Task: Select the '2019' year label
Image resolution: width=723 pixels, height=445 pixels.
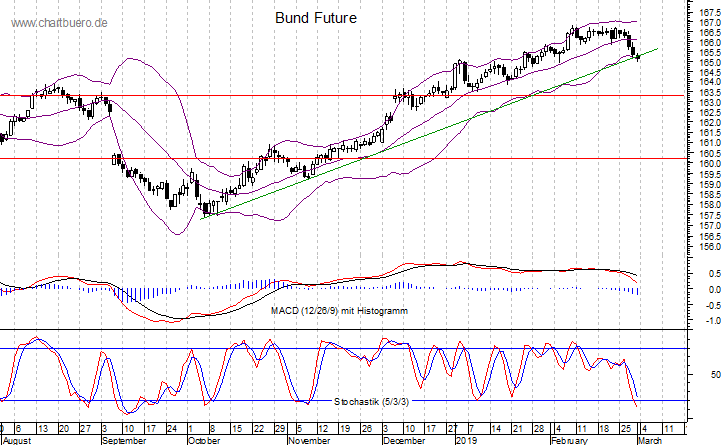Action: coord(466,440)
